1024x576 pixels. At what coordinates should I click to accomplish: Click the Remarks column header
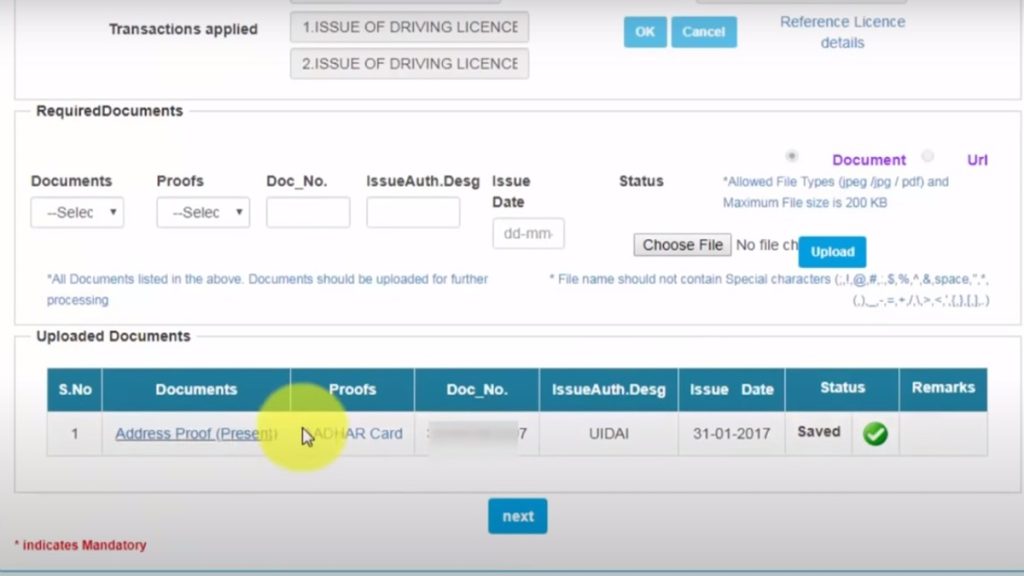click(x=943, y=390)
